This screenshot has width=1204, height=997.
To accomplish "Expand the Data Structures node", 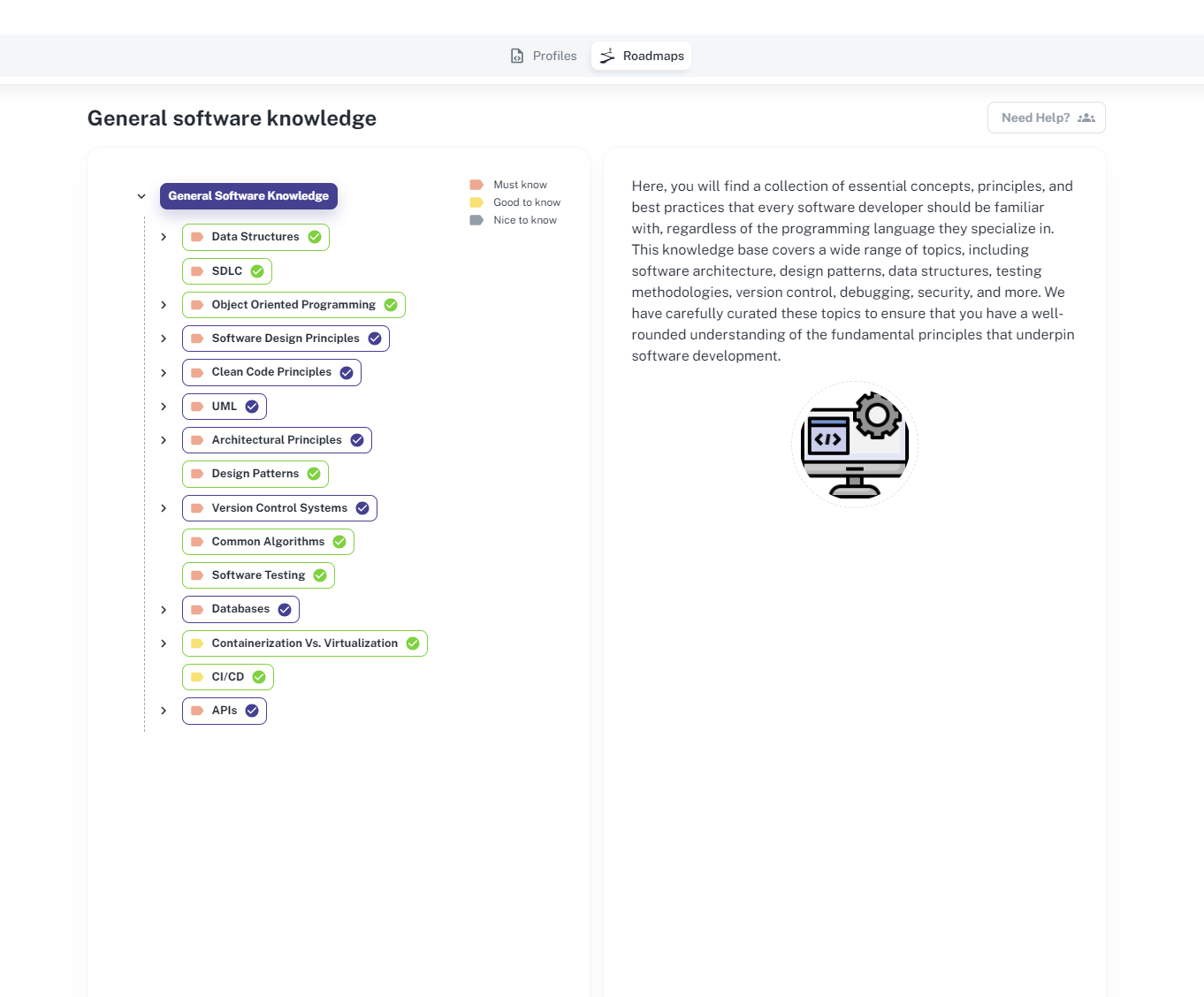I will coord(164,236).
